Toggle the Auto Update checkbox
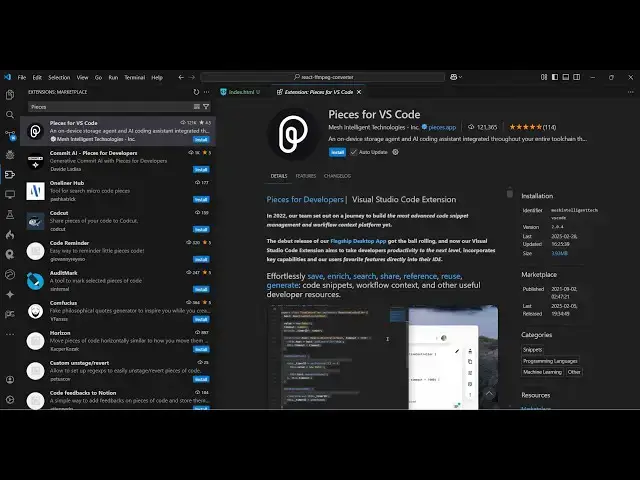640x480 pixels. tap(353, 152)
